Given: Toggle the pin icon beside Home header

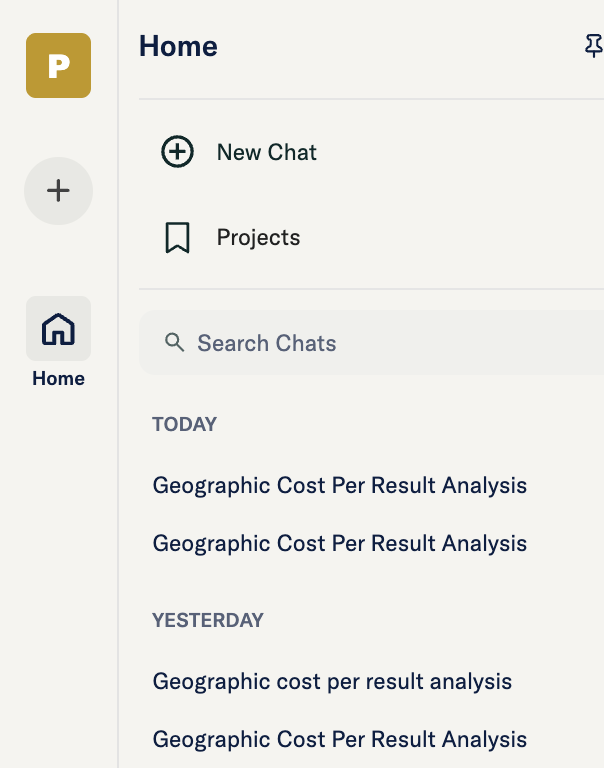Looking at the screenshot, I should (594, 46).
